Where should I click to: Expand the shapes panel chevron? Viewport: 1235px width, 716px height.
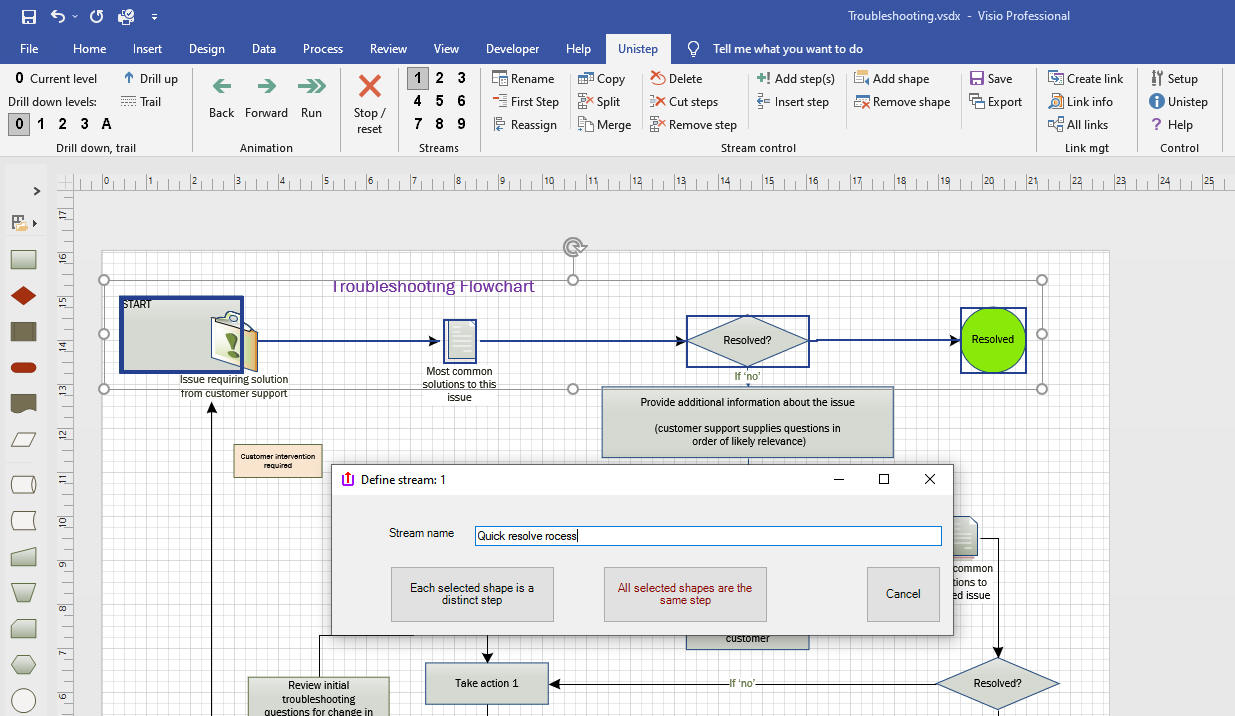[37, 191]
